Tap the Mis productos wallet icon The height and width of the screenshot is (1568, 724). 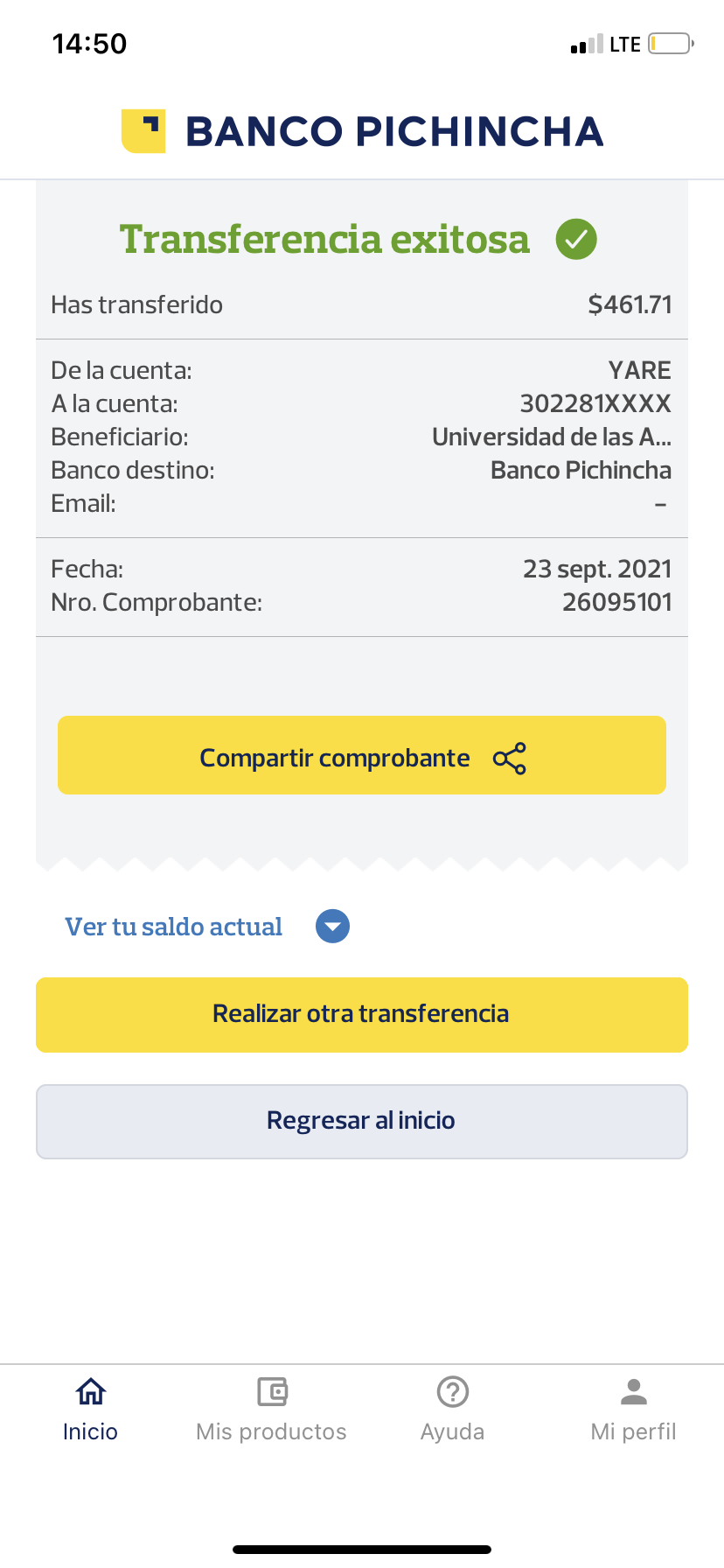point(272,1391)
